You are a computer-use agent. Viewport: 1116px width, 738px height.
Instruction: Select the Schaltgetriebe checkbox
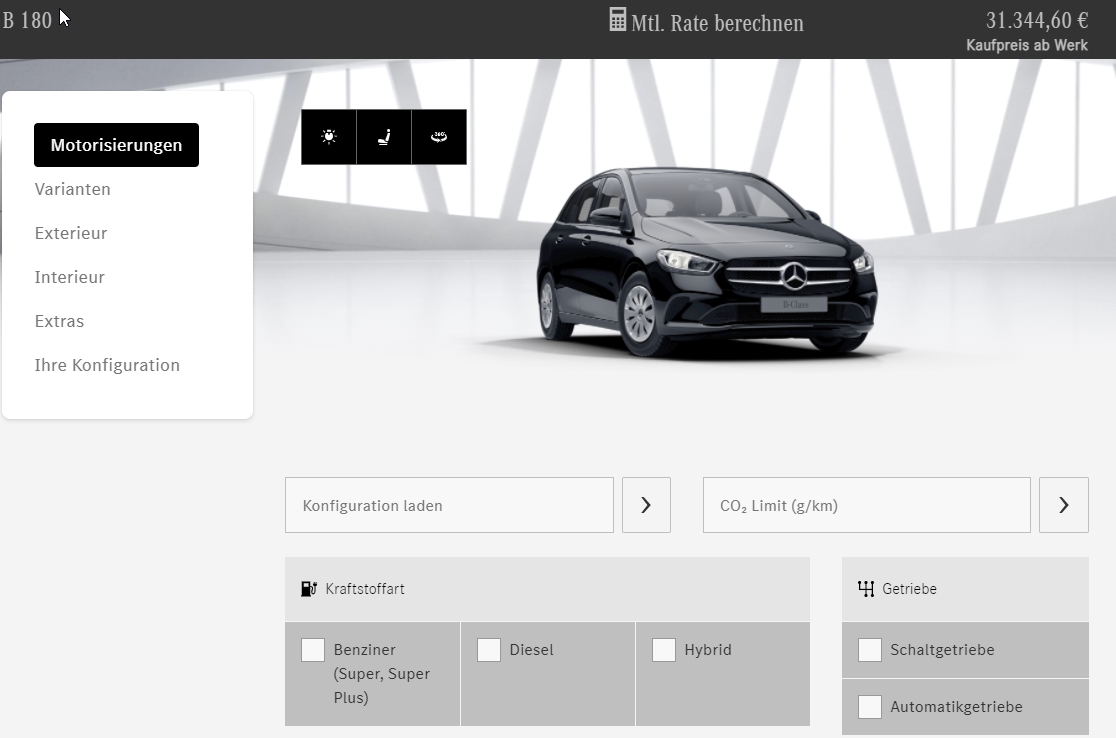coord(870,650)
